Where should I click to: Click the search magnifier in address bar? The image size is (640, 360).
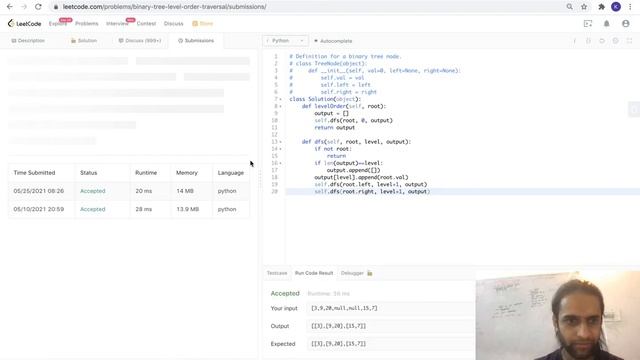(x=569, y=7)
